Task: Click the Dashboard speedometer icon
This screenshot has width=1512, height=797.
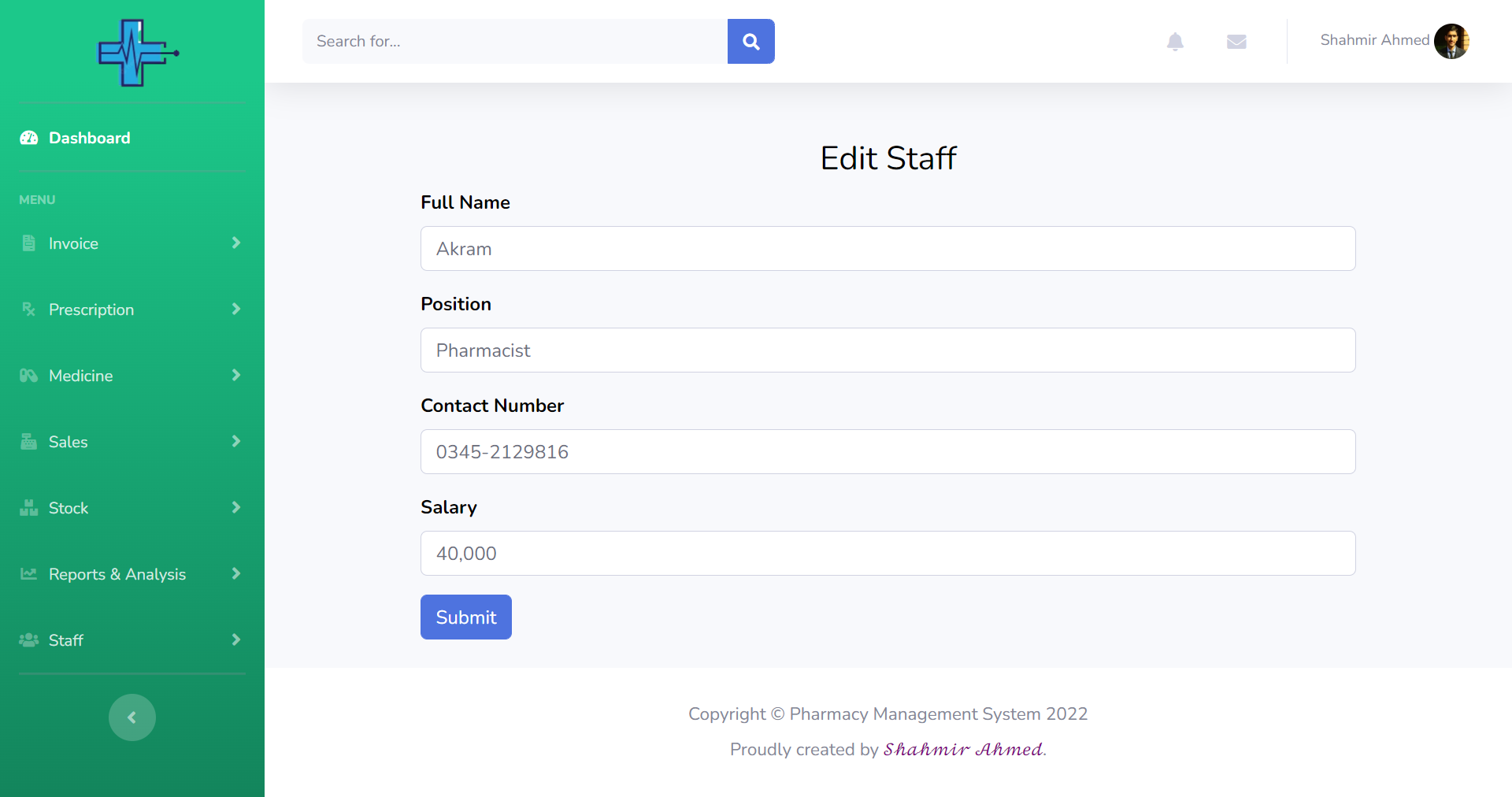Action: 29,138
